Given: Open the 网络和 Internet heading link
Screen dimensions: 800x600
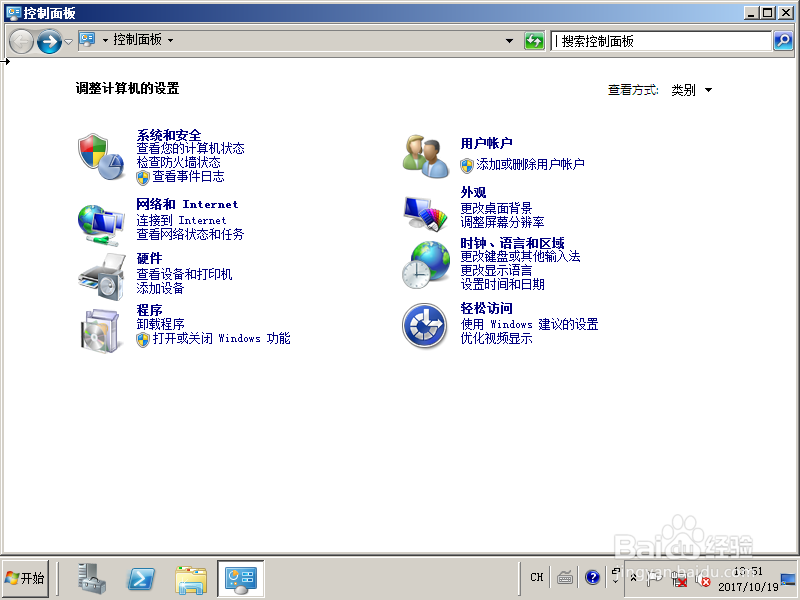Looking at the screenshot, I should 187,204.
